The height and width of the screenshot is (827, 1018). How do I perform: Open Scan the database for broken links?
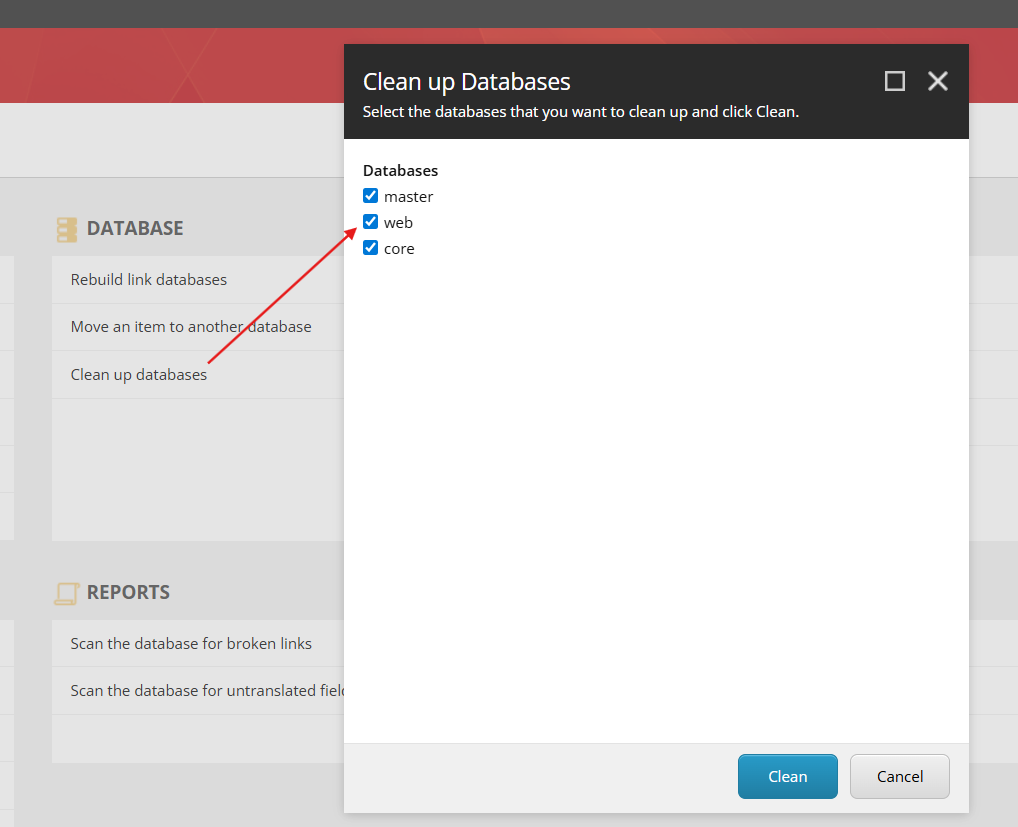(191, 644)
